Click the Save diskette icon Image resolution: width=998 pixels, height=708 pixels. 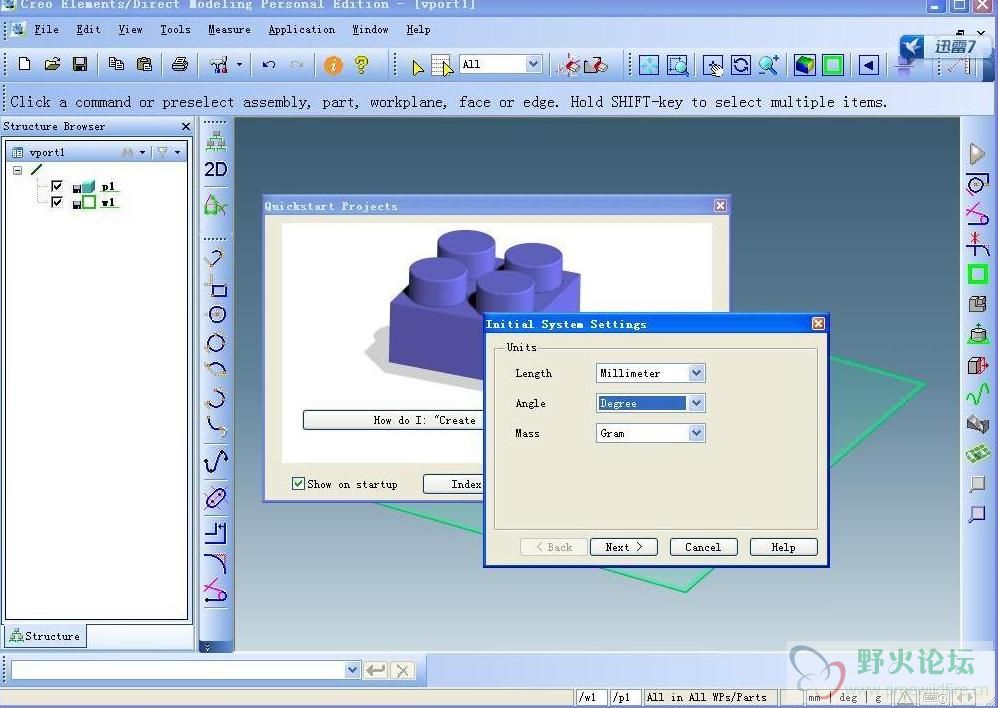click(x=80, y=64)
